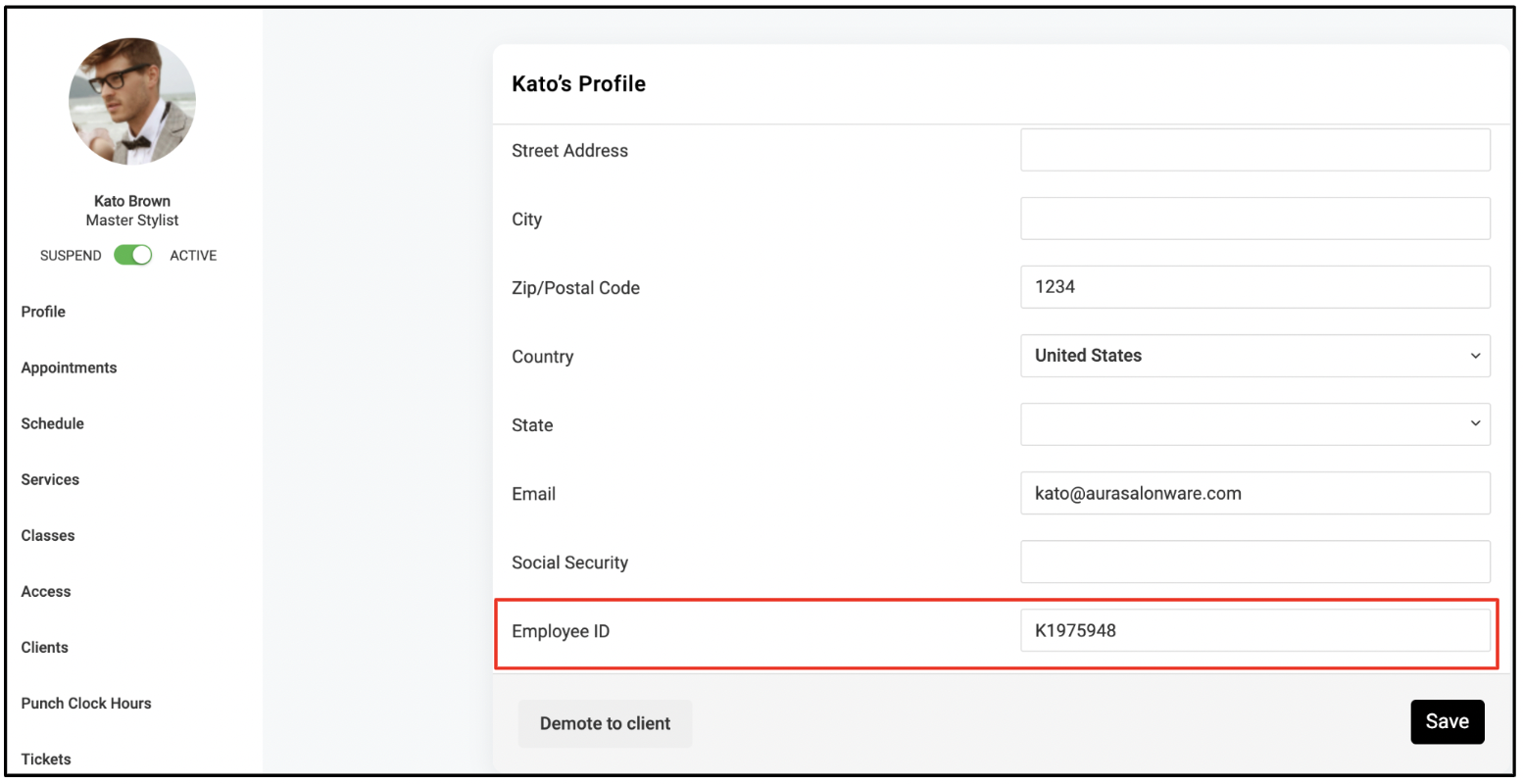
Task: Select Services in the sidebar
Action: click(x=50, y=479)
